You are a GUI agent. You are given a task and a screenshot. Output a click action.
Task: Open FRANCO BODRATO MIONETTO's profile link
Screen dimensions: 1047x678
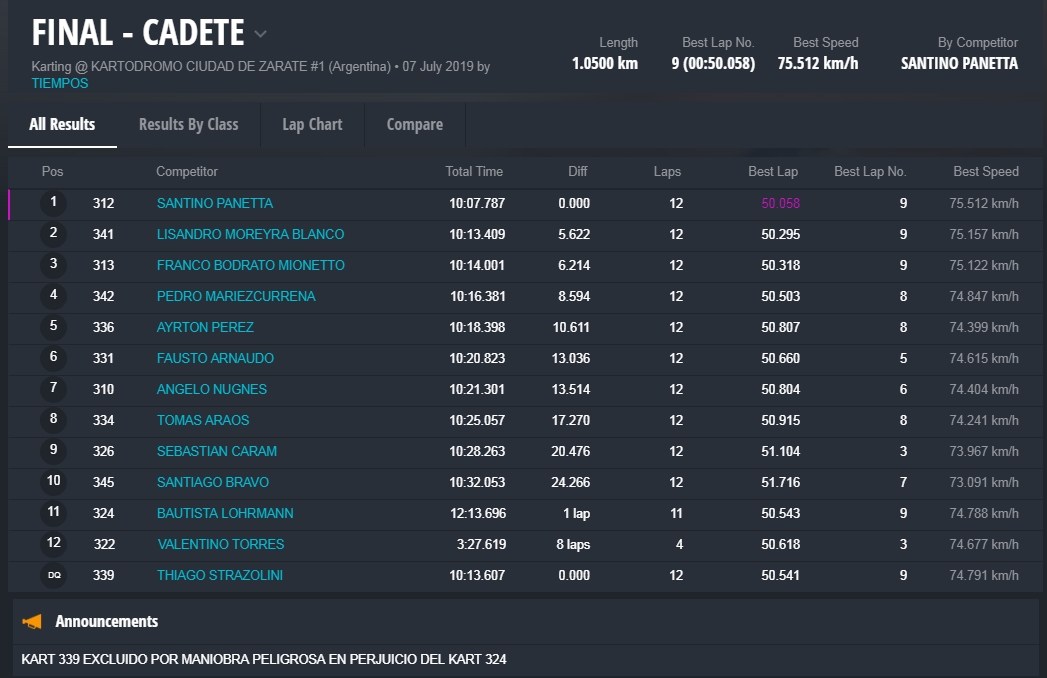pyautogui.click(x=250, y=265)
